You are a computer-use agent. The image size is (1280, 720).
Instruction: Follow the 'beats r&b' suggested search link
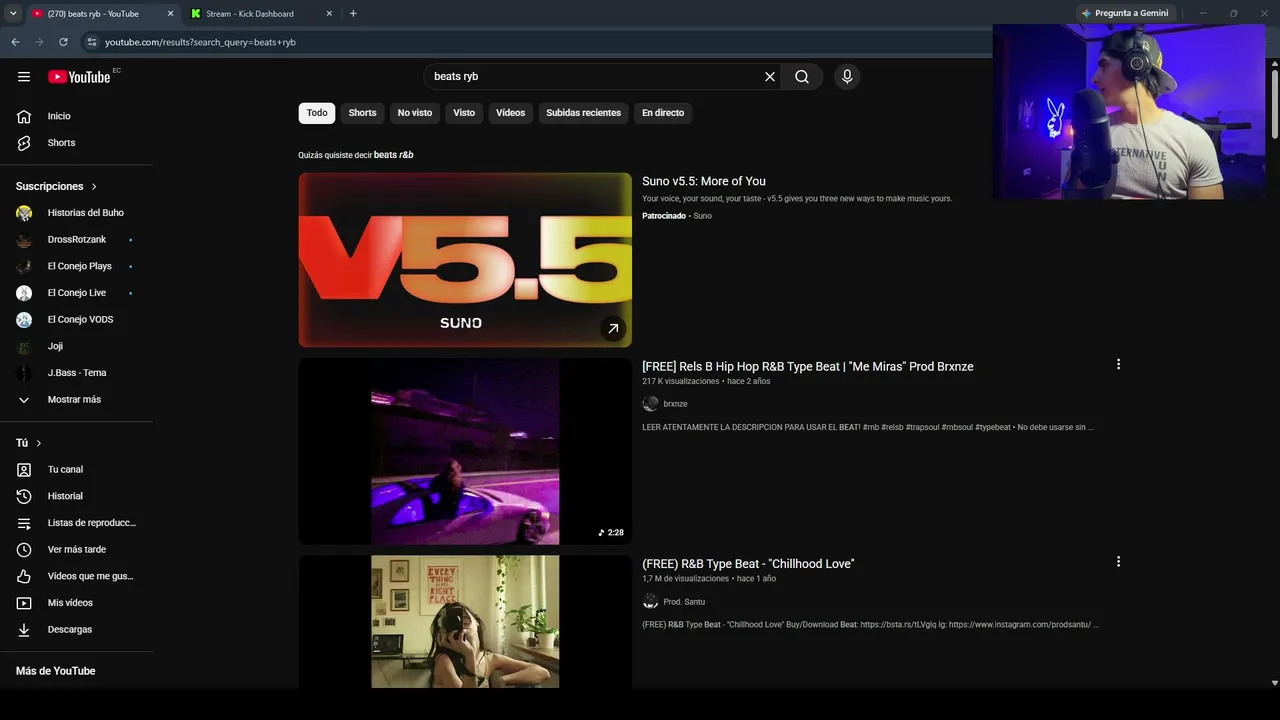[394, 155]
